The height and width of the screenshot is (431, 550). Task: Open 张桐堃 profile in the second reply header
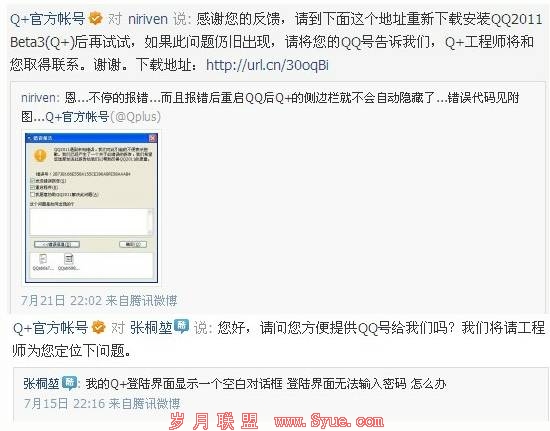tap(151, 328)
